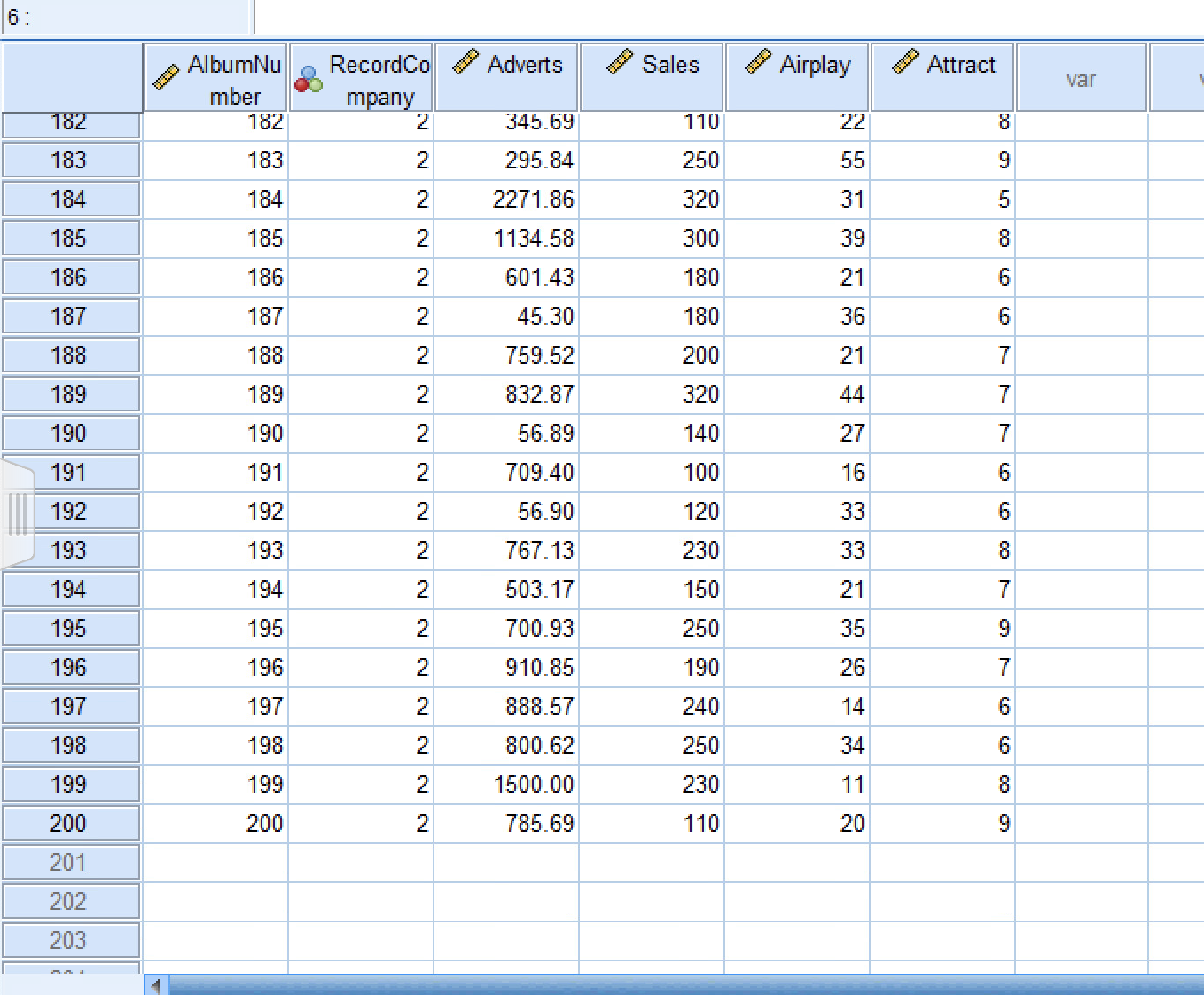Select row header 199

[x=71, y=785]
